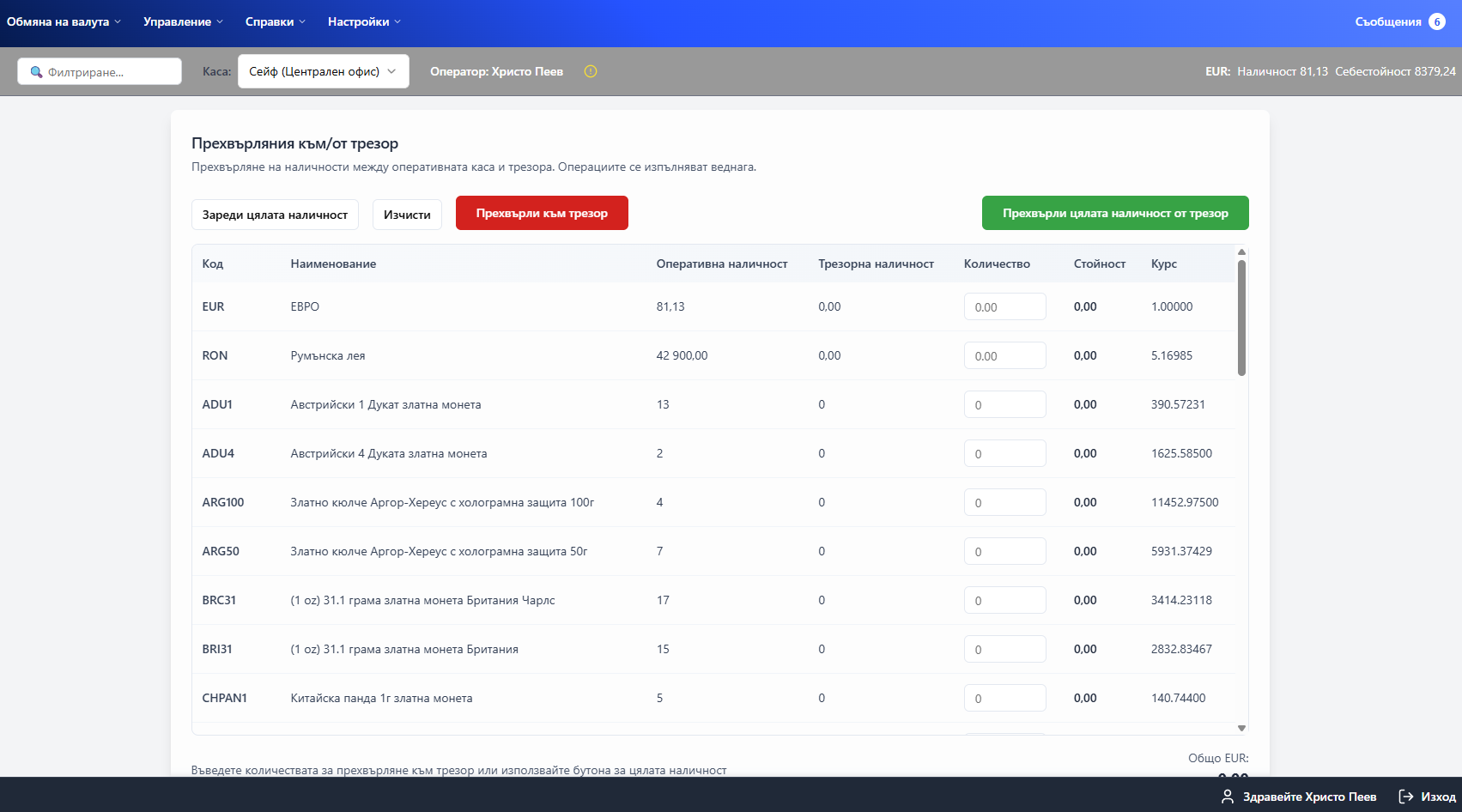Click the messages count badge
The height and width of the screenshot is (812, 1462).
point(1436,21)
